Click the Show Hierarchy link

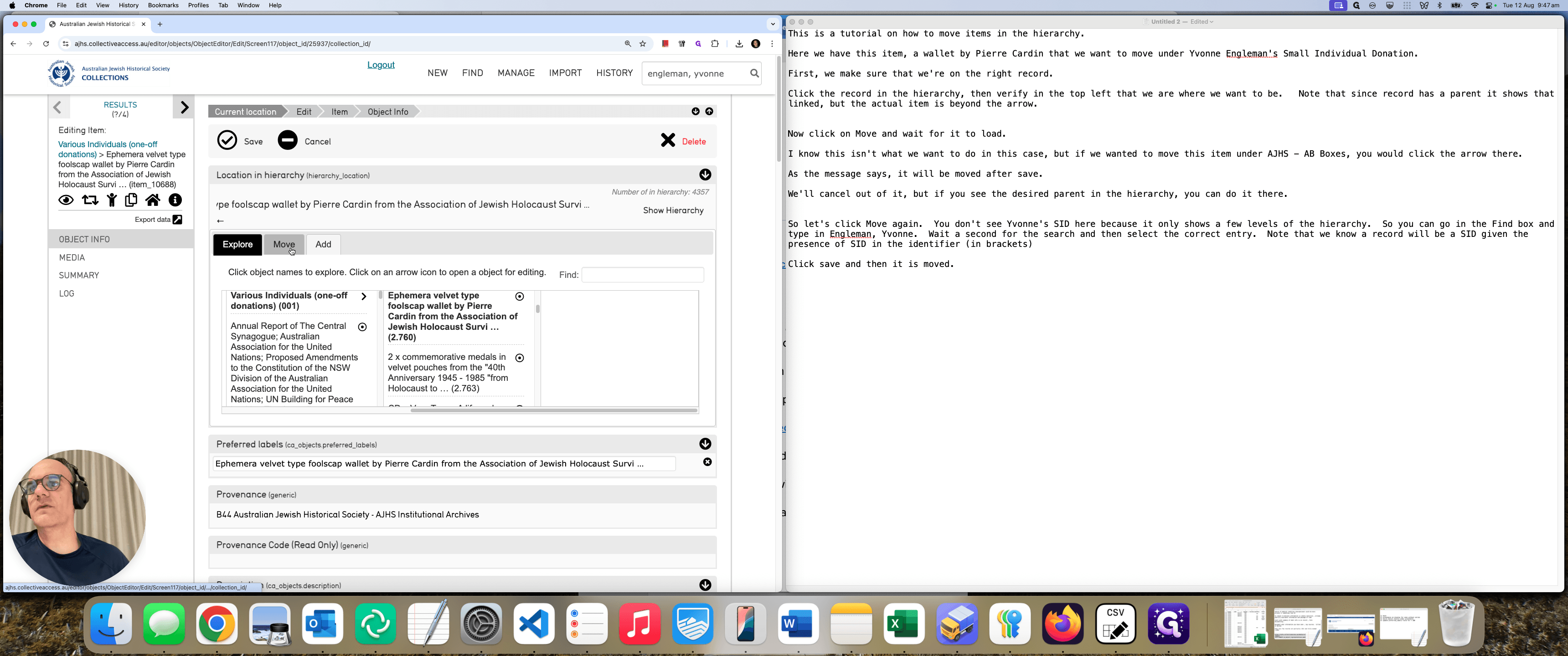click(673, 210)
